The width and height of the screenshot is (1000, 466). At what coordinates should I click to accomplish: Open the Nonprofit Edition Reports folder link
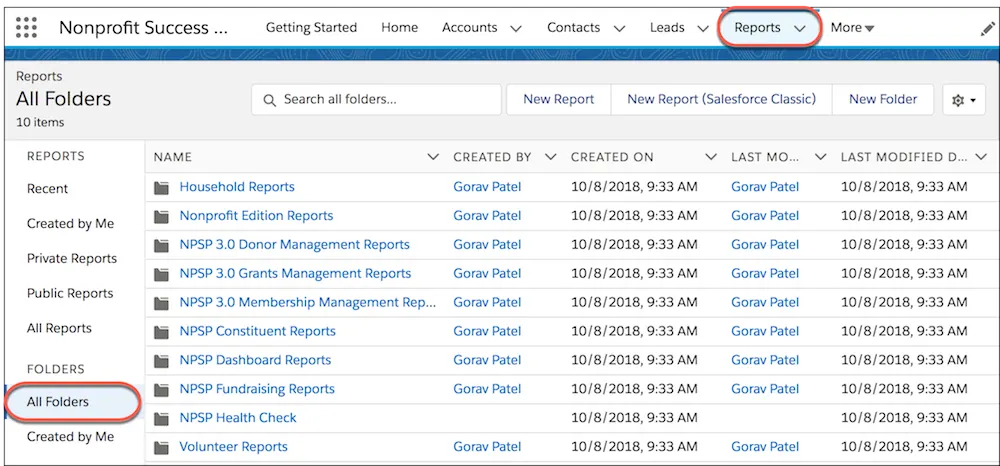tap(256, 216)
